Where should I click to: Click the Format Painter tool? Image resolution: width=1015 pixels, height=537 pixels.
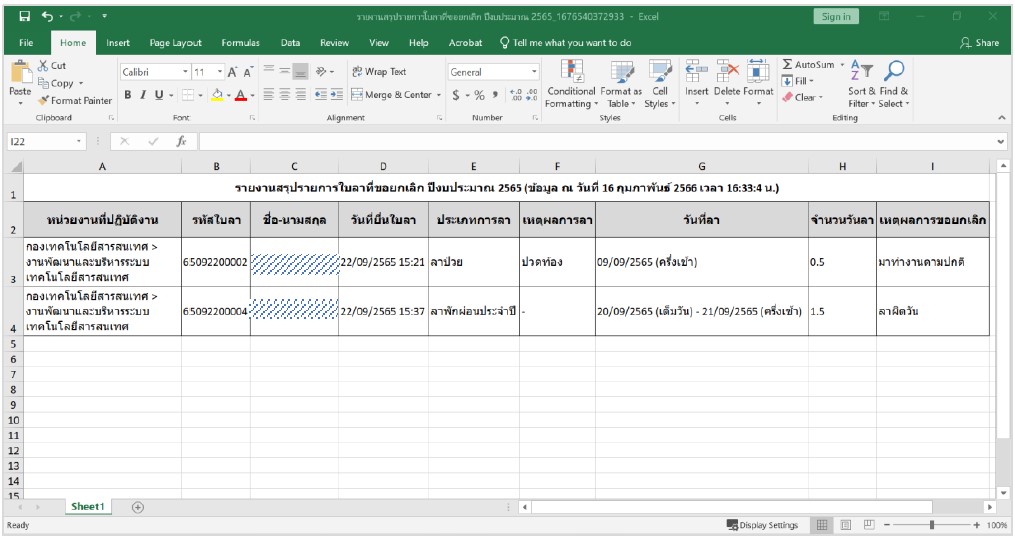click(x=75, y=100)
